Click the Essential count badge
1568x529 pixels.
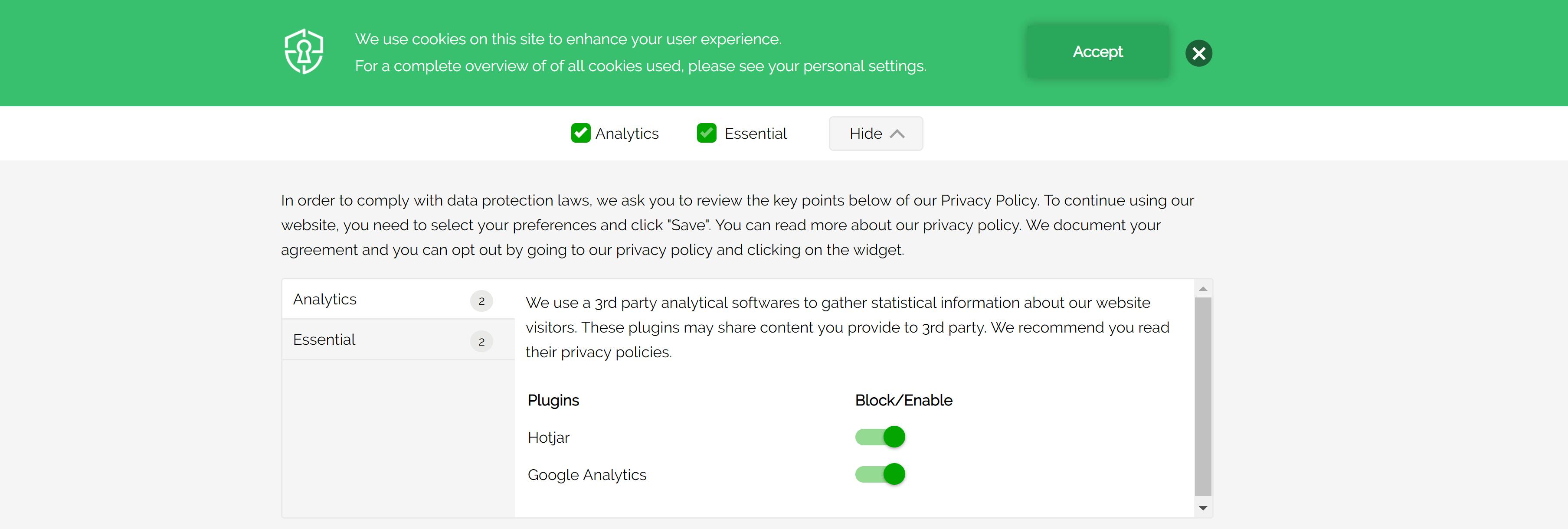click(x=481, y=342)
